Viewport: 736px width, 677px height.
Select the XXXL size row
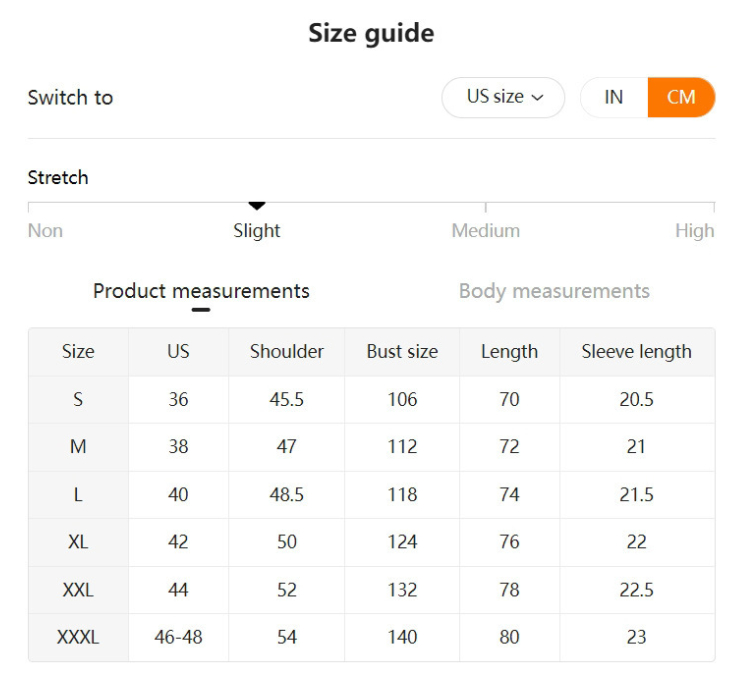point(78,637)
